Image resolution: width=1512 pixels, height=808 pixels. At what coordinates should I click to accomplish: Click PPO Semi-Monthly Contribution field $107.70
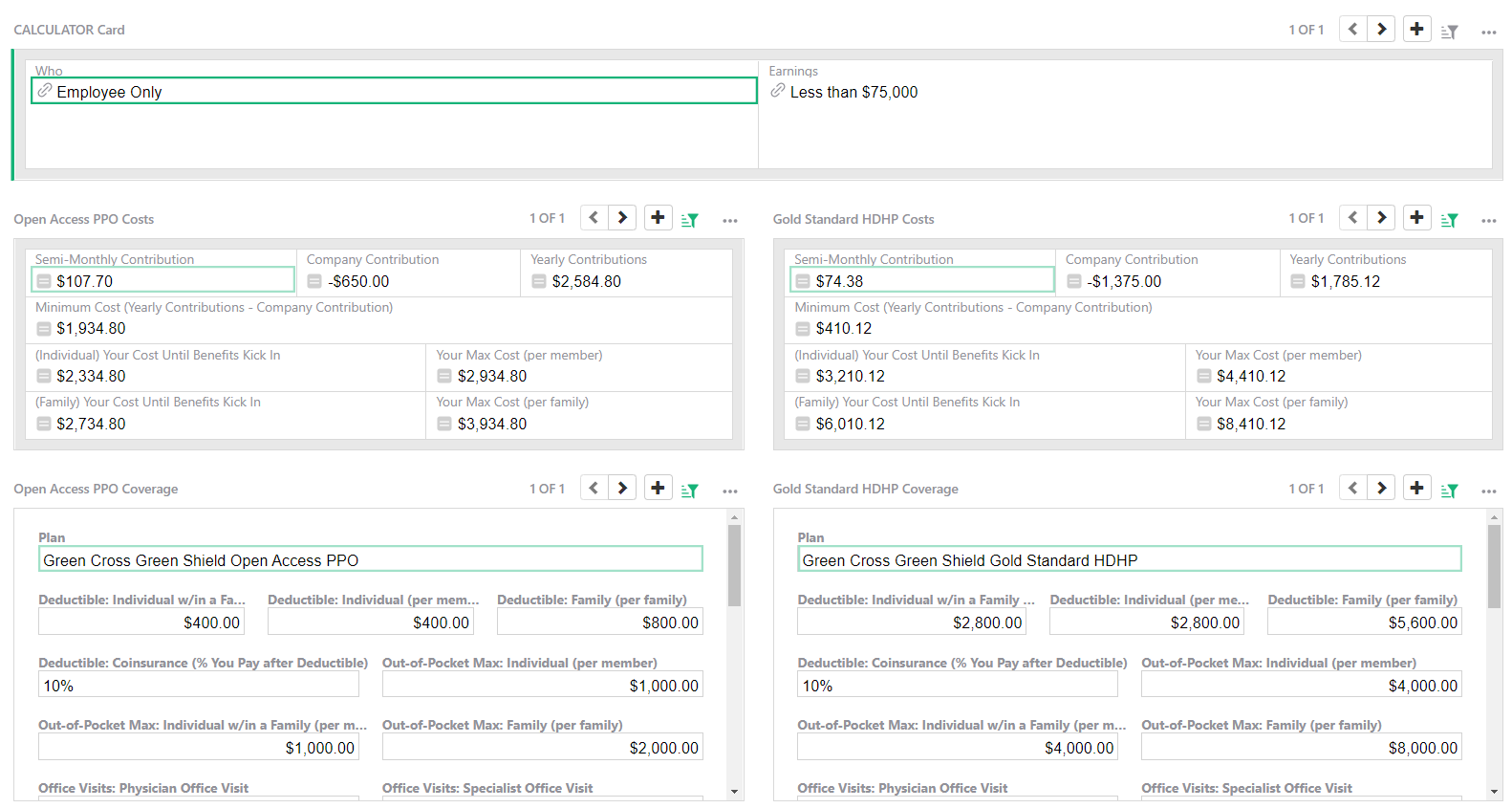[x=162, y=280]
